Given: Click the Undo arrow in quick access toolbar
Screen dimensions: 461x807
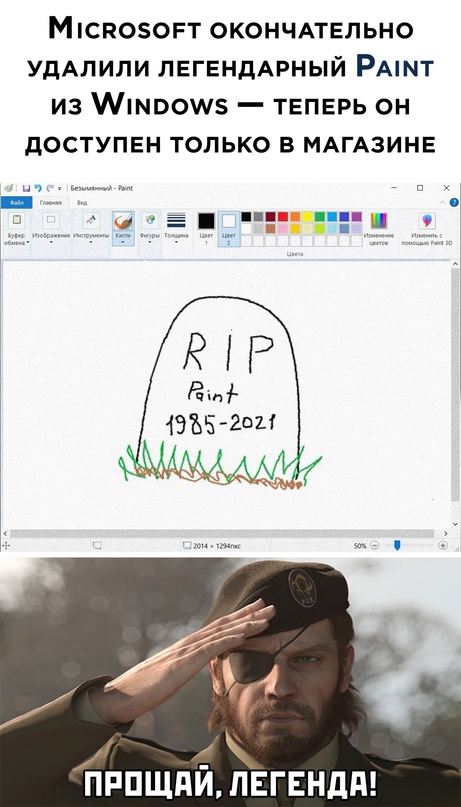Looking at the screenshot, I should pyautogui.click(x=38, y=188).
